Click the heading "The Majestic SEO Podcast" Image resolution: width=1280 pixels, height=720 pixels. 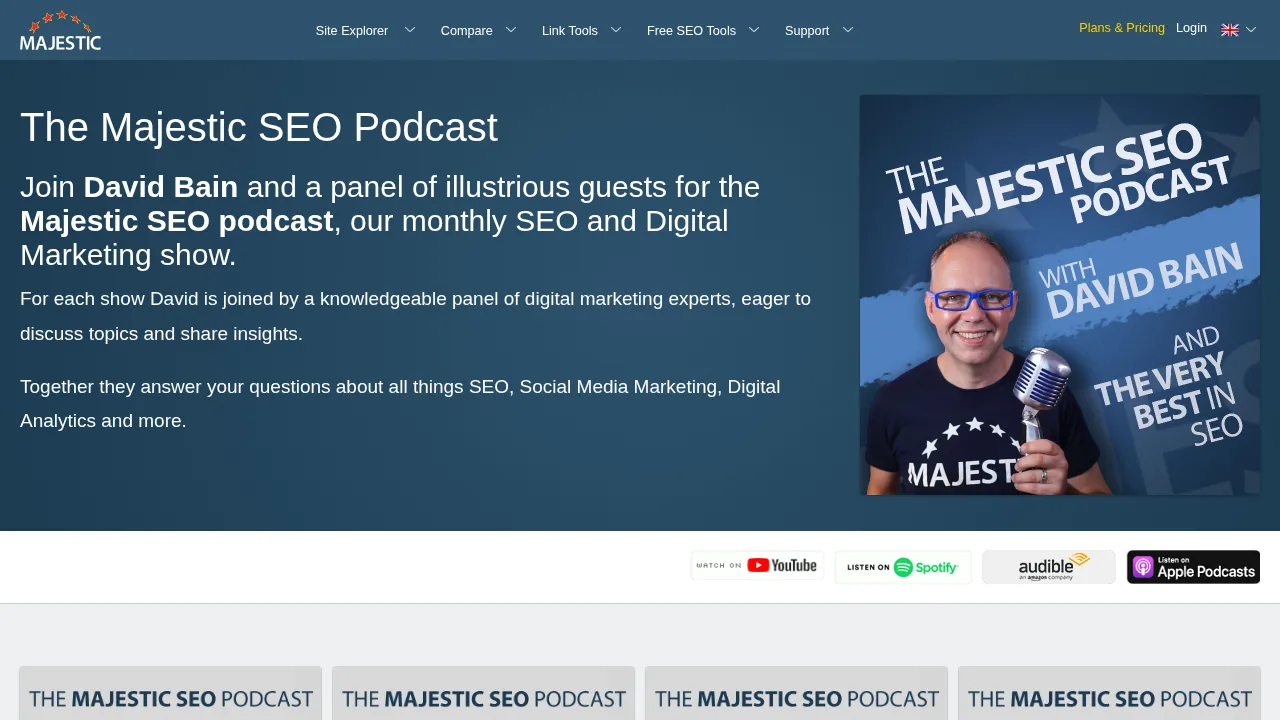pos(259,128)
